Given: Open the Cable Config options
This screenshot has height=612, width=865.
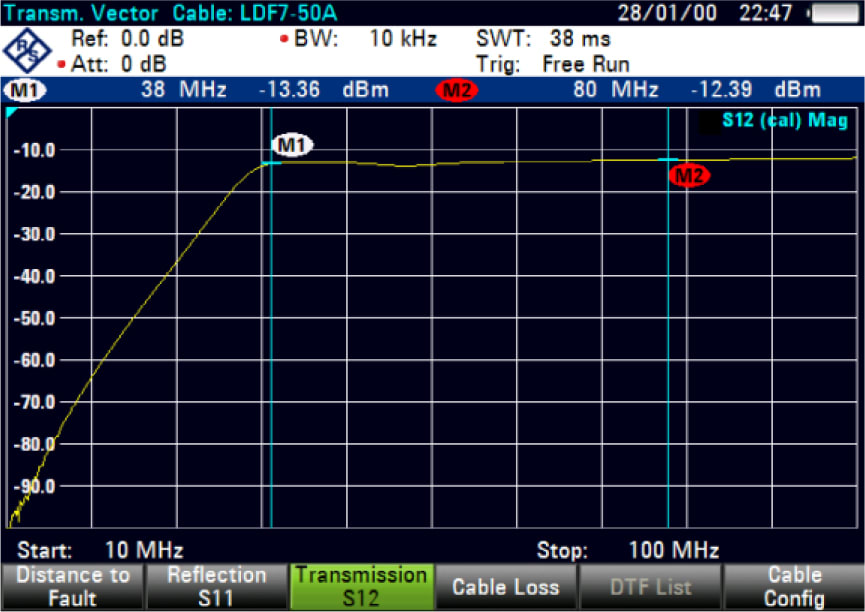Looking at the screenshot, I should click(x=794, y=585).
